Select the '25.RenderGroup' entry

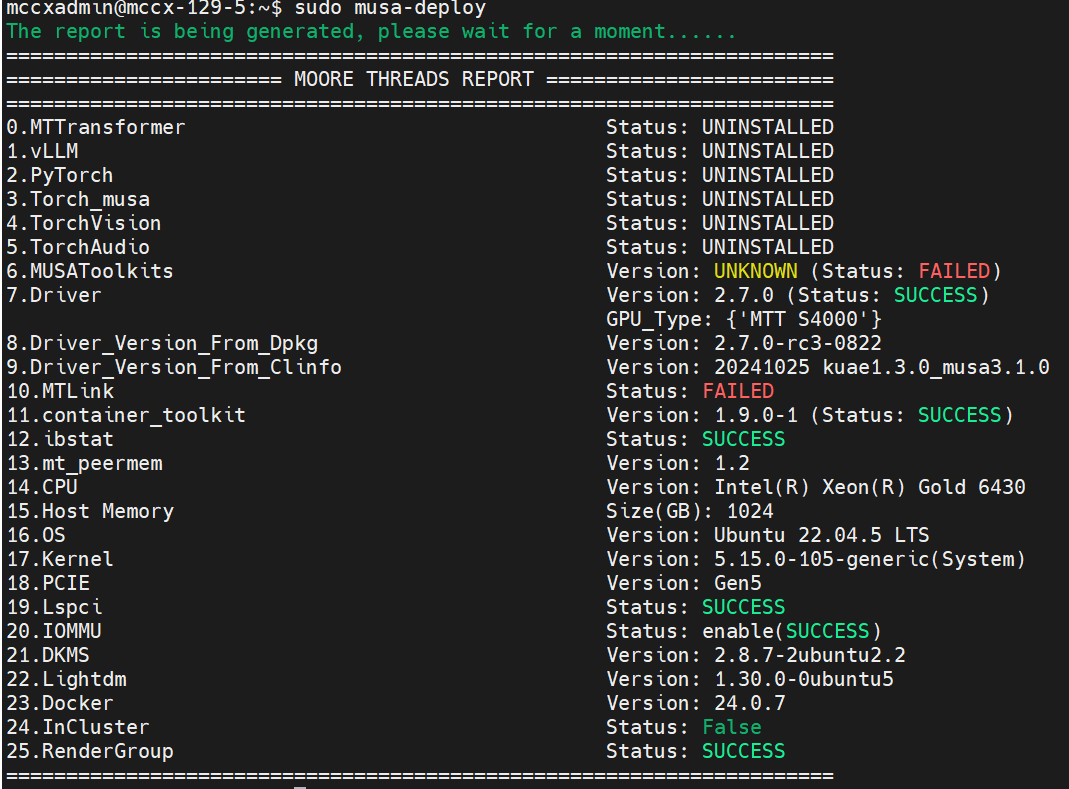(90, 752)
